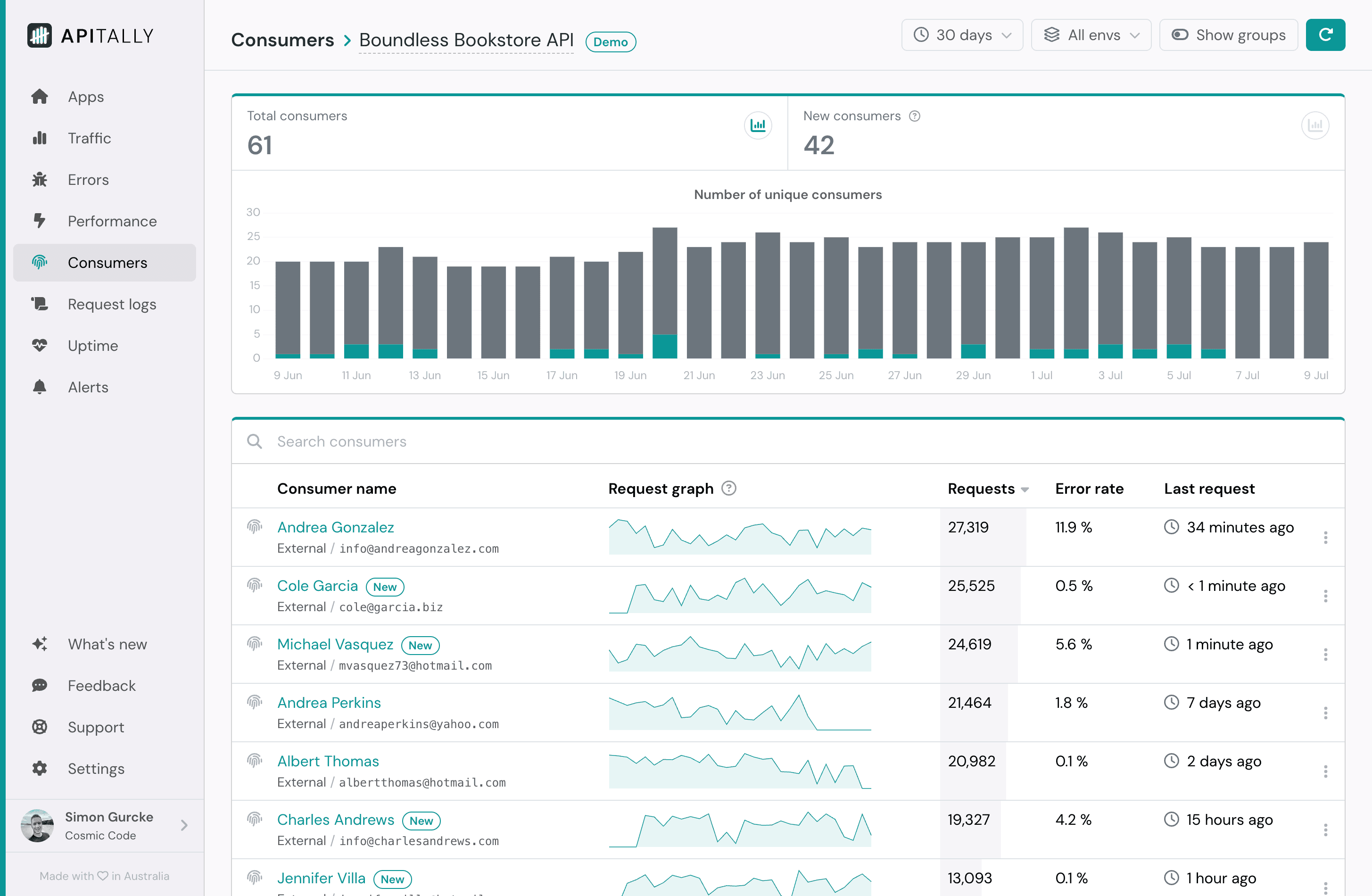This screenshot has width=1372, height=896.
Task: Sort by Last request column header
Action: [1209, 489]
